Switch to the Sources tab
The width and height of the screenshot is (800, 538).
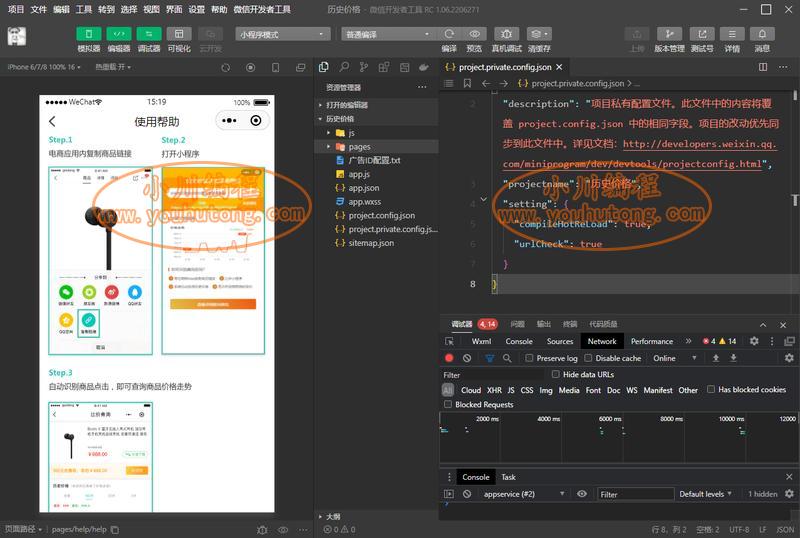[560, 341]
